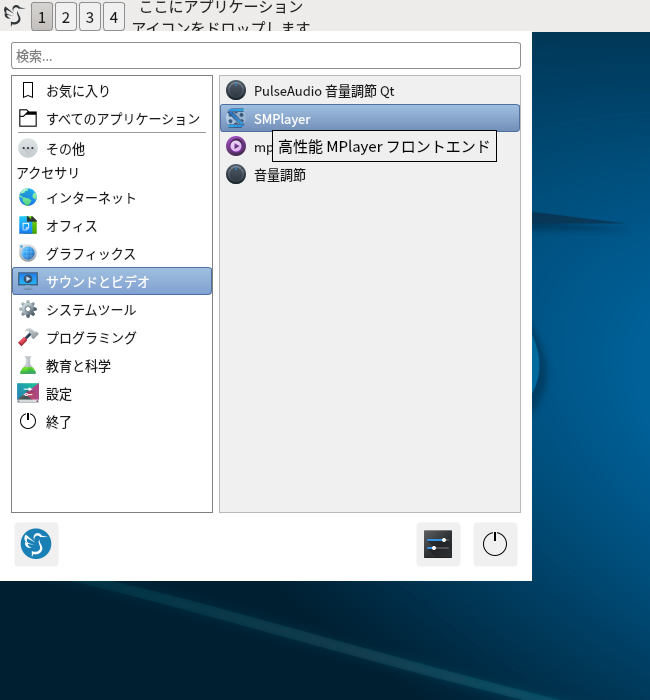This screenshot has width=650, height=700.
Task: Show すべてのアプリケーション category
Action: pos(112,119)
